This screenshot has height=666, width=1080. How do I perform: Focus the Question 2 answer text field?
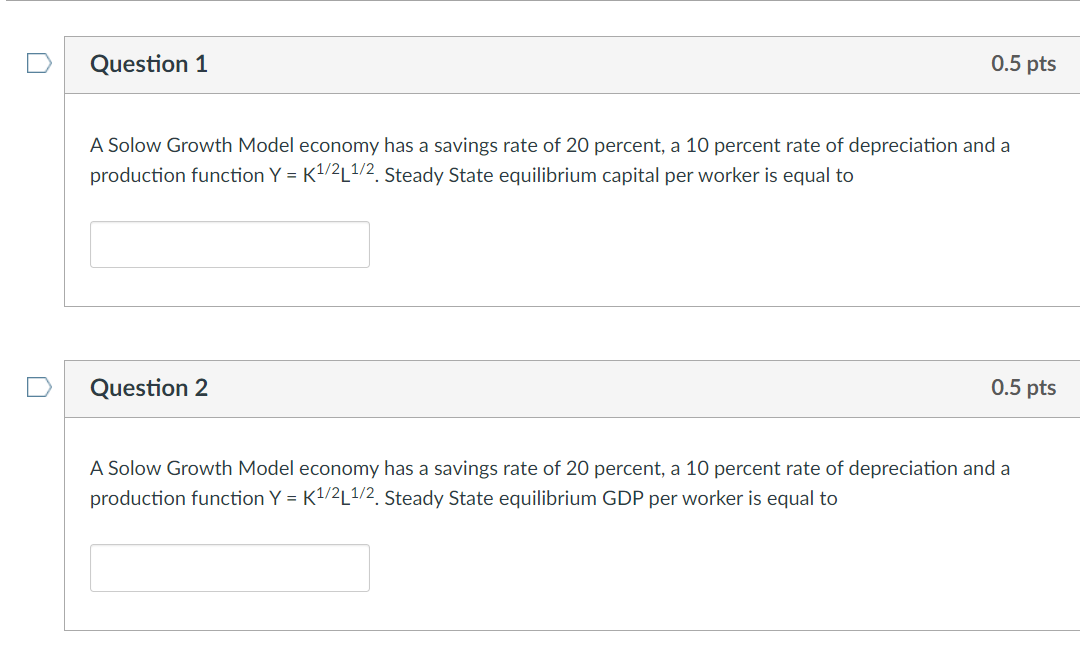230,567
